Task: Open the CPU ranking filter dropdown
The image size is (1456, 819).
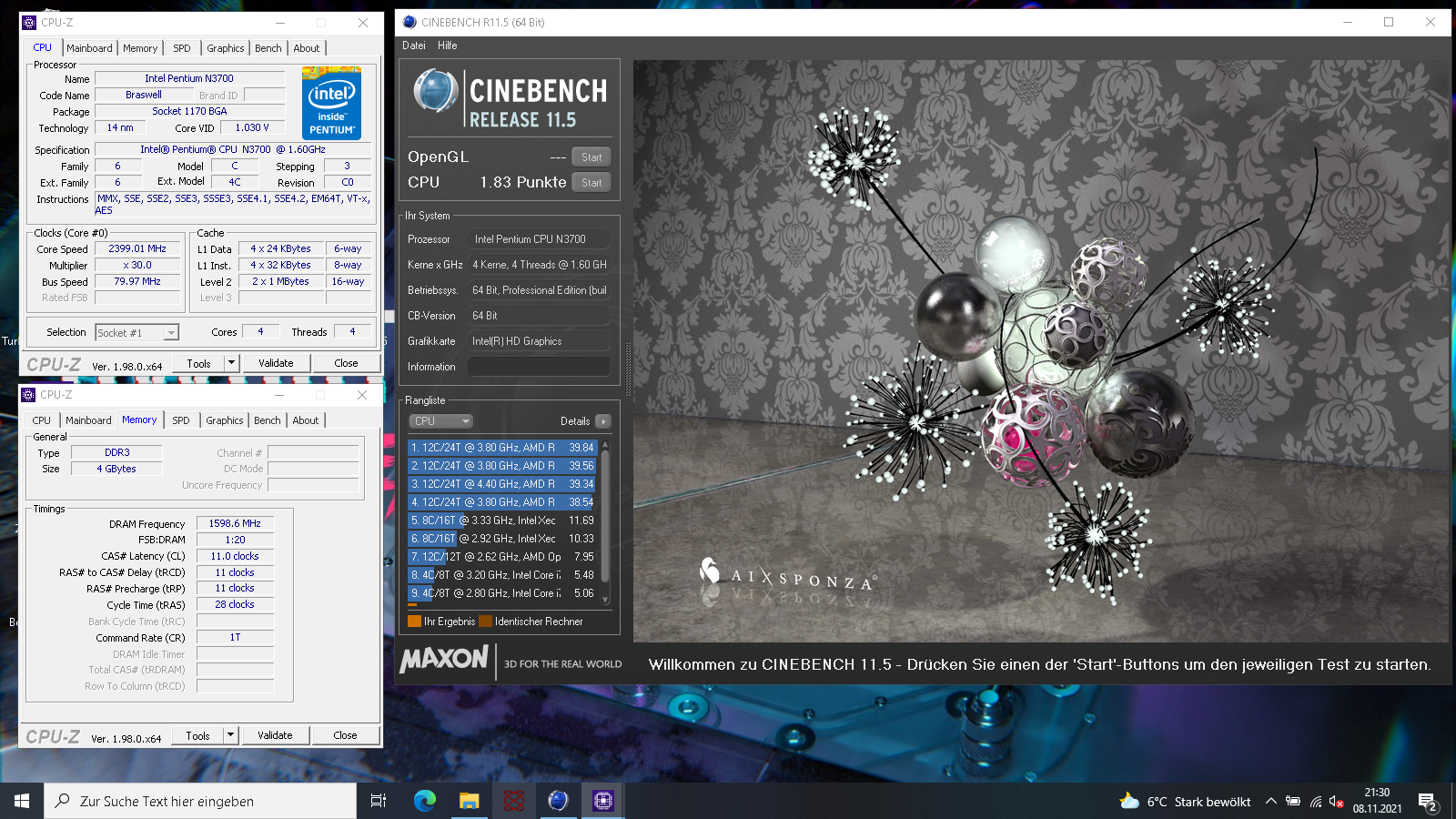Action: 441,421
